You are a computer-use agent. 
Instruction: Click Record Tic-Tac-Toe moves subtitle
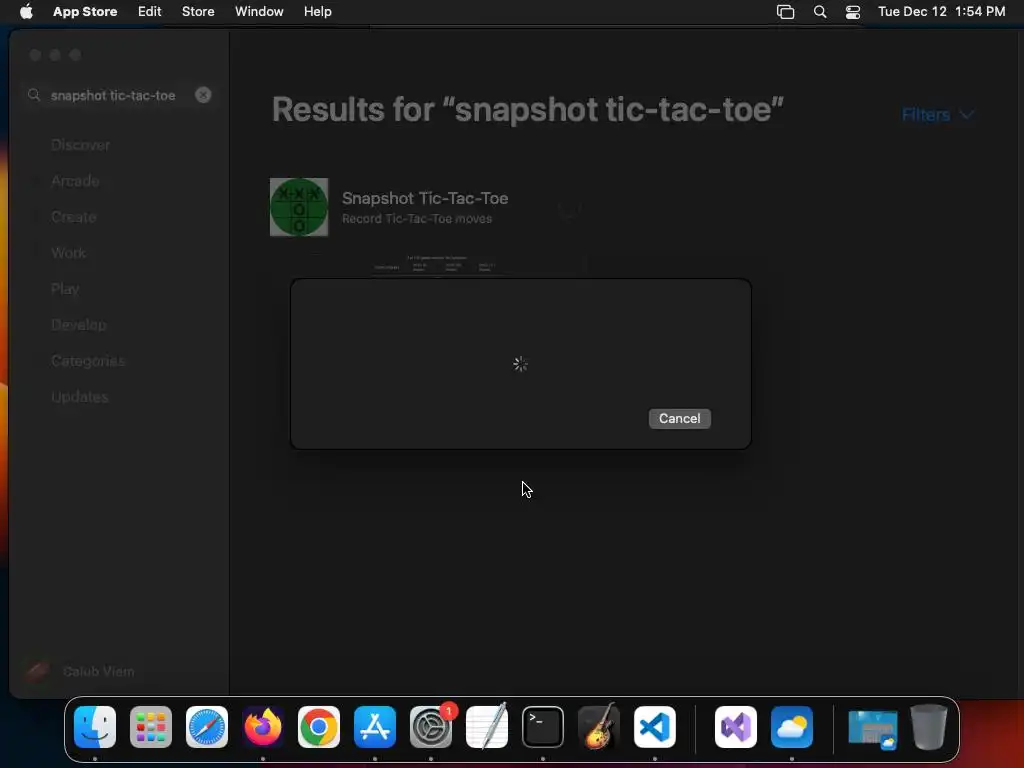coord(417,219)
